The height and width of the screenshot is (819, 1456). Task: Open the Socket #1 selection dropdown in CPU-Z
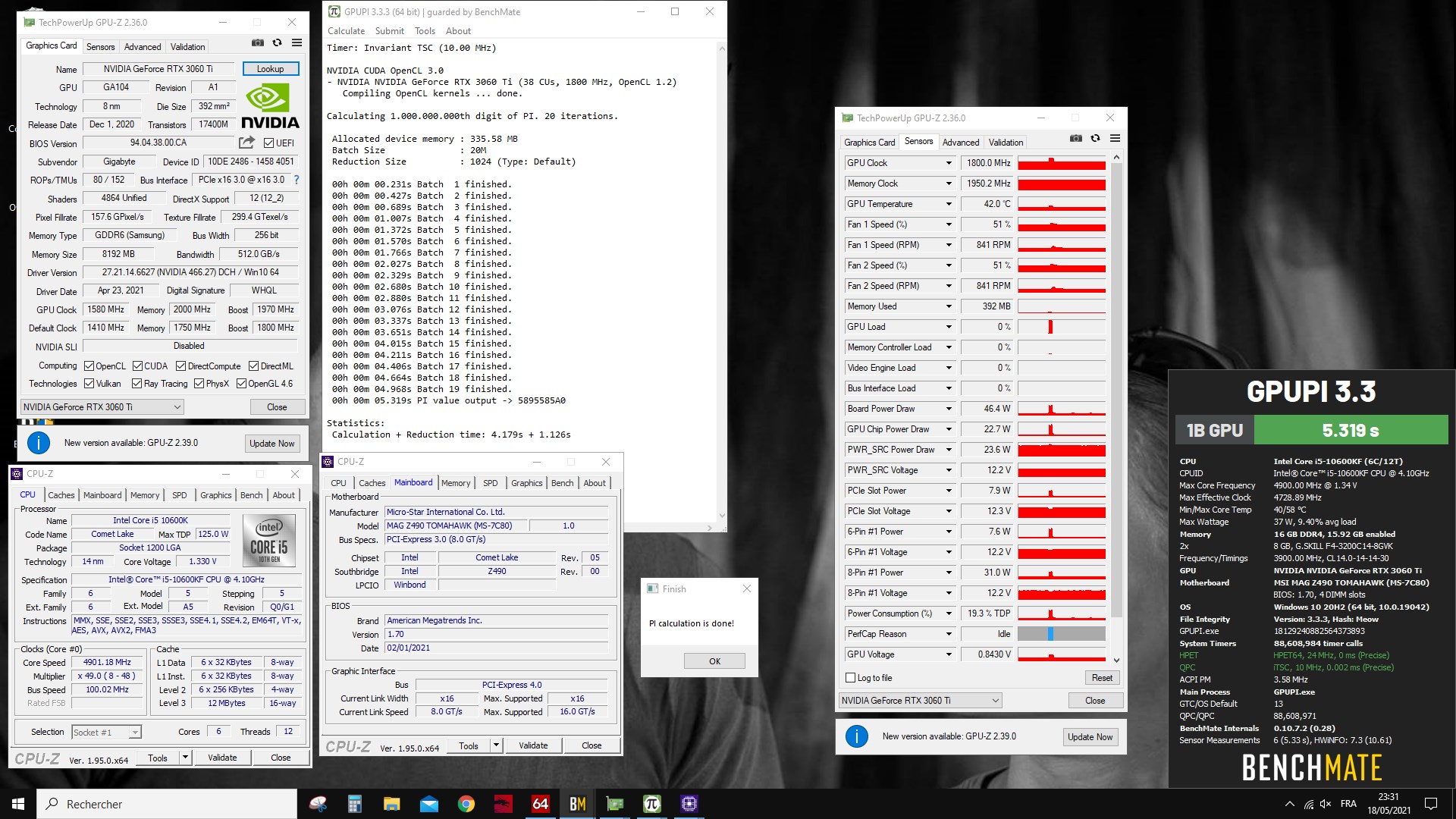coord(107,733)
